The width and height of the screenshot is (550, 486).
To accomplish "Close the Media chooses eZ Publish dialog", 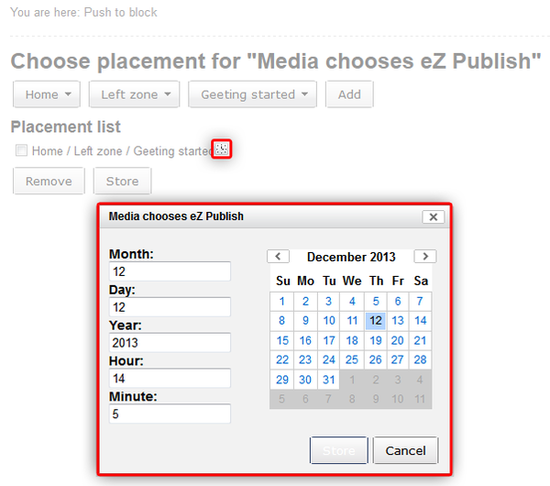I will tap(433, 217).
